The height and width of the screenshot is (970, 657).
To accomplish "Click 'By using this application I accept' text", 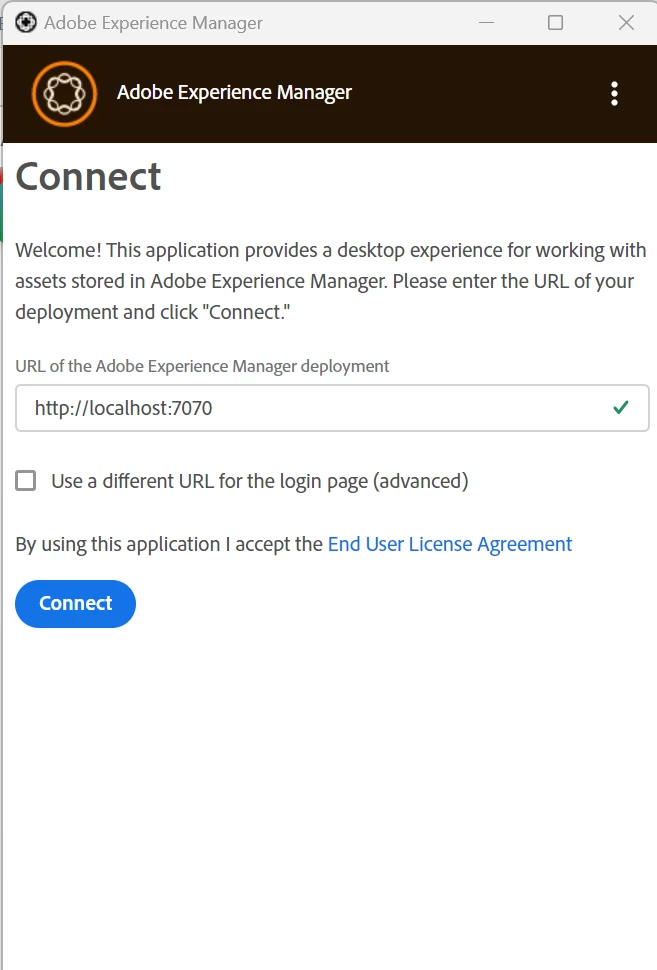I will (x=169, y=544).
